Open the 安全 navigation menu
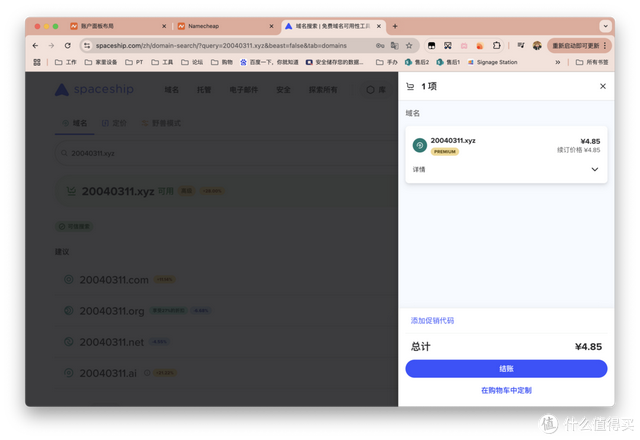640x440 pixels. coord(283,89)
